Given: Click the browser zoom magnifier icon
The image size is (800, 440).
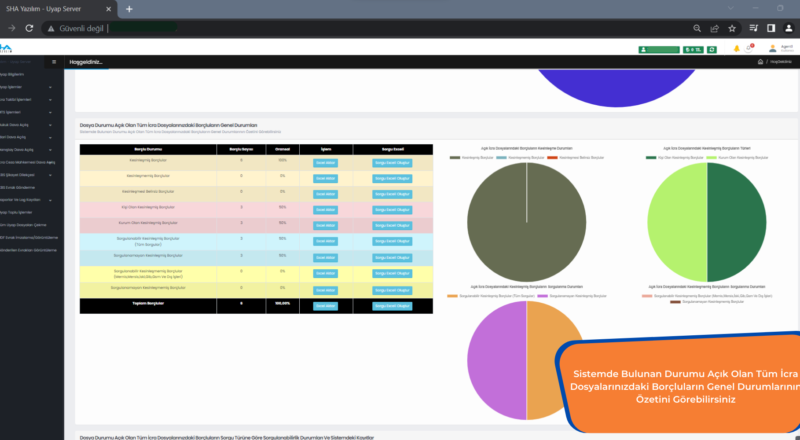Looking at the screenshot, I should 699,28.
